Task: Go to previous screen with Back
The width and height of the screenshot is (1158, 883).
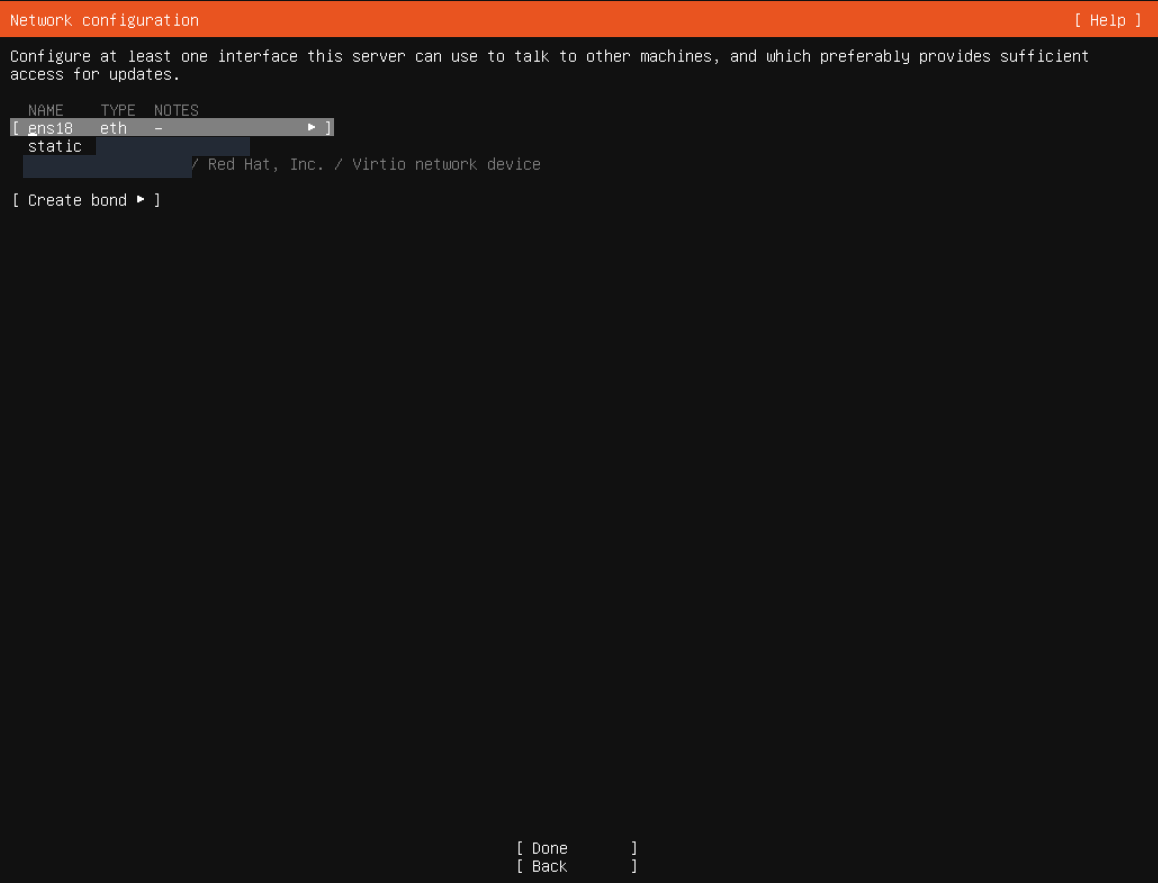Action: [576, 866]
